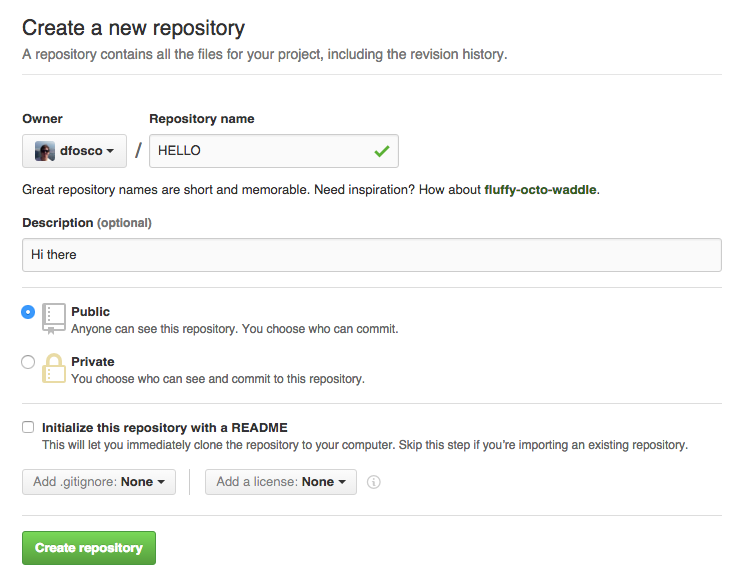750x586 pixels.
Task: Click the Private option label text
Action: pyautogui.click(x=93, y=362)
